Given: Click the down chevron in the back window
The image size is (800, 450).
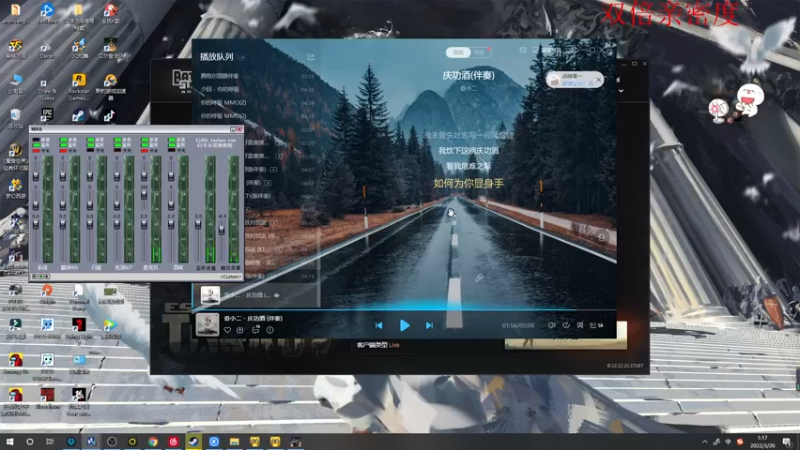Looking at the screenshot, I should point(621,91).
